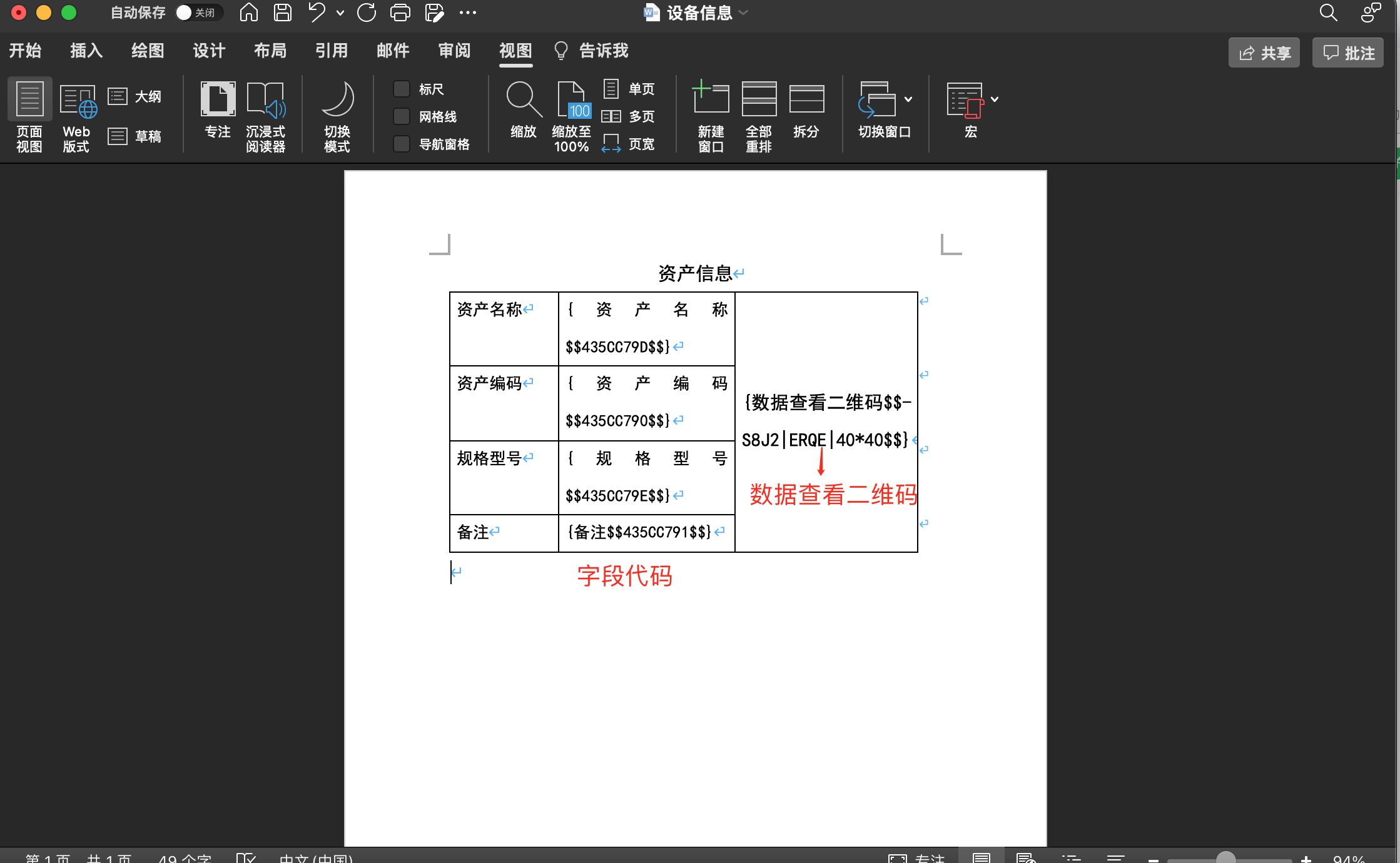Click the 规格型号 table cell
Image resolution: width=1400 pixels, height=863 pixels.
(x=504, y=478)
